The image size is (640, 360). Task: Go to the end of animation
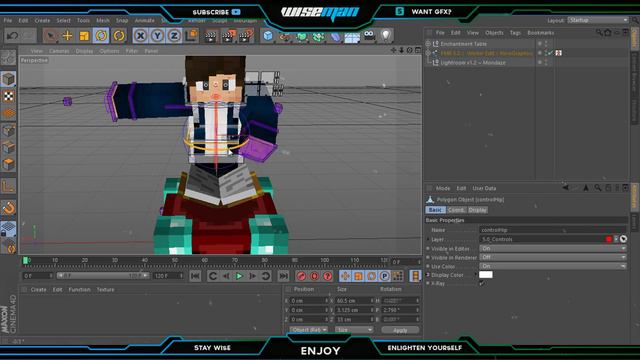coord(283,276)
